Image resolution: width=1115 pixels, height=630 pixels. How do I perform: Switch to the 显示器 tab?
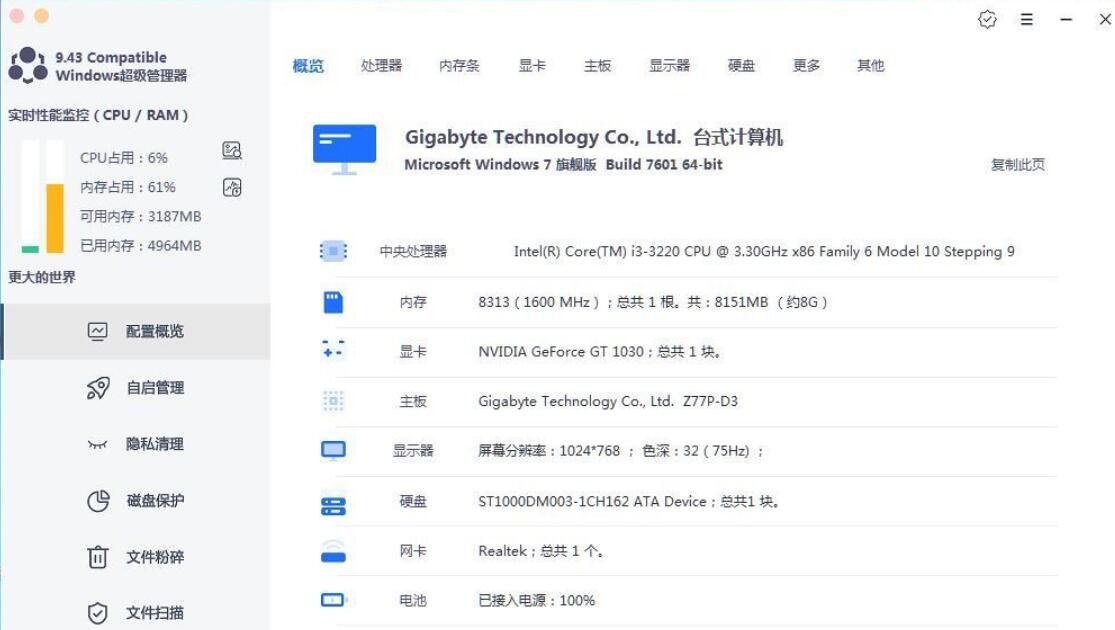point(669,66)
